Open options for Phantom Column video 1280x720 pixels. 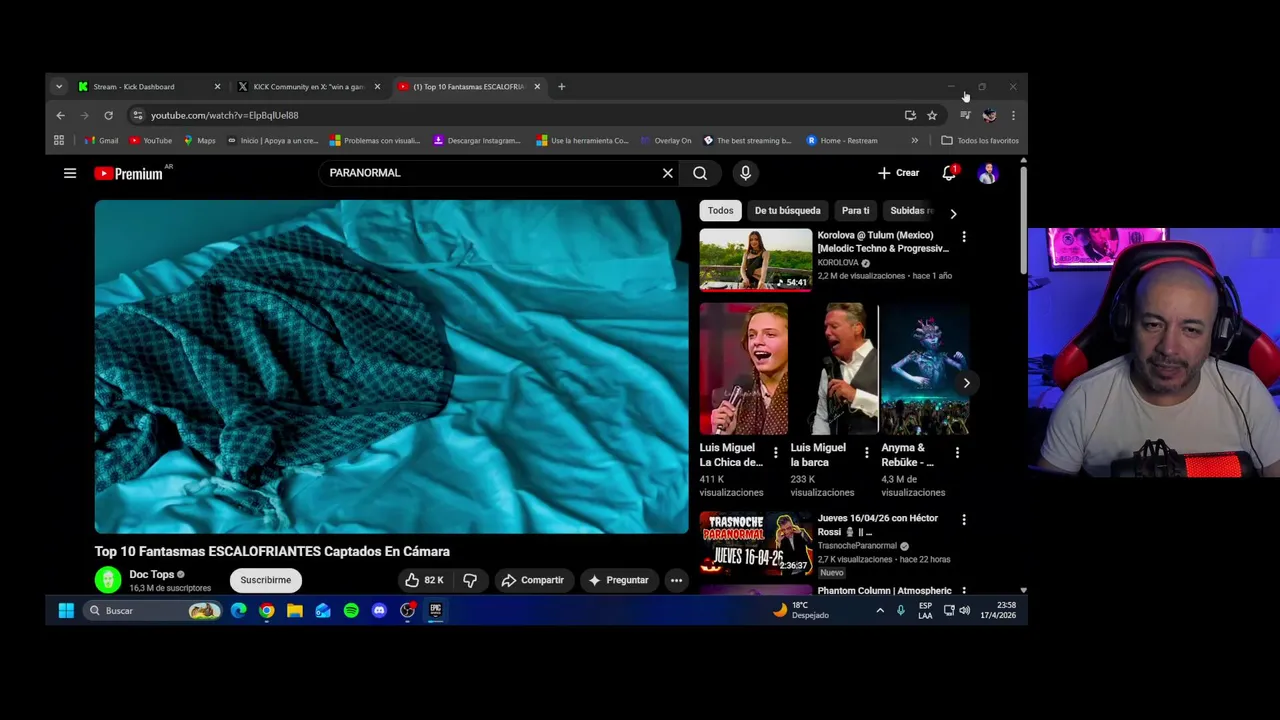tap(964, 592)
